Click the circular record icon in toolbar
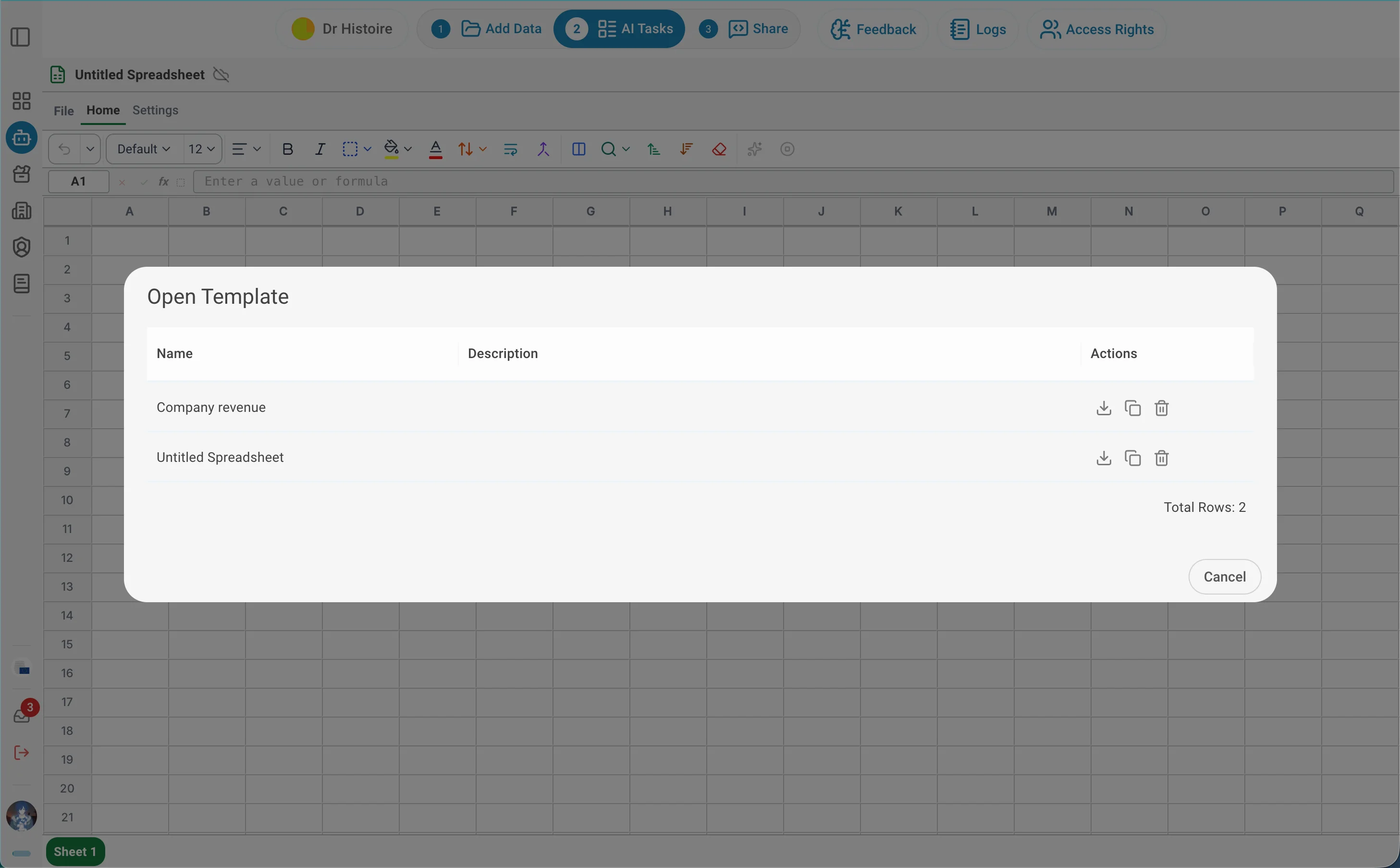The image size is (1400, 868). point(787,149)
